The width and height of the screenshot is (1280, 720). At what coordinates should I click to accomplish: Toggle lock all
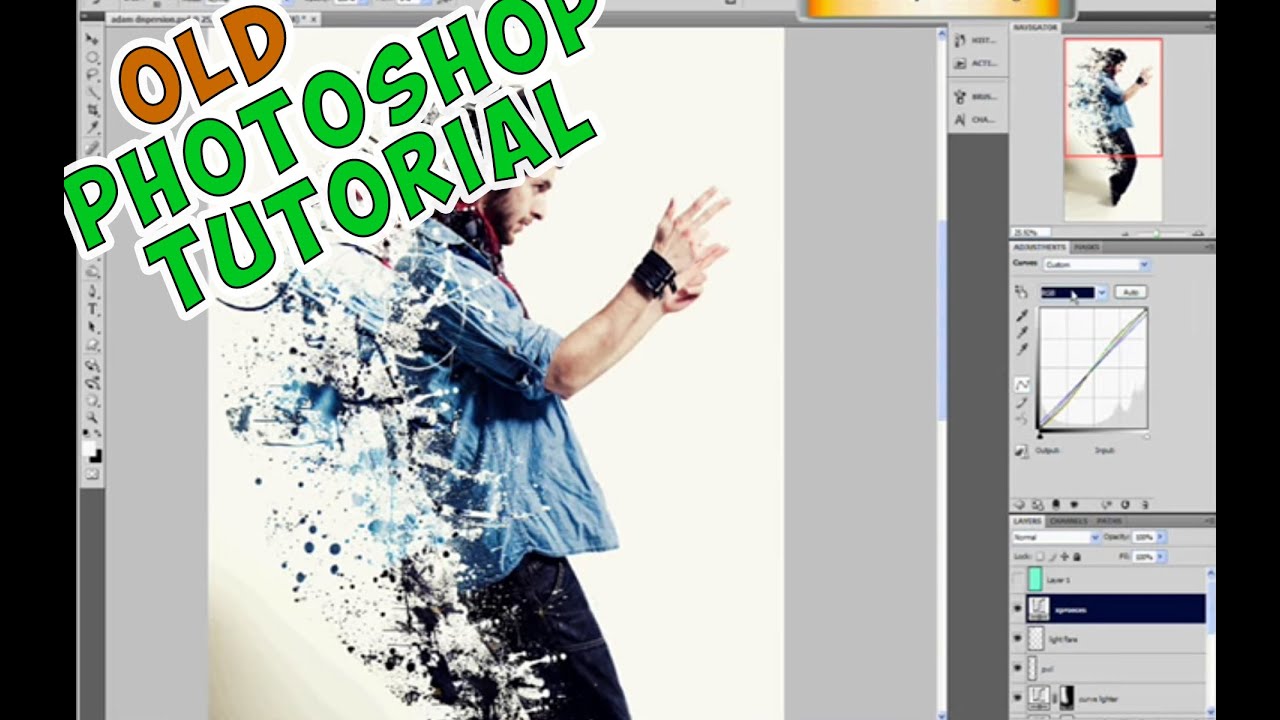pos(1077,556)
